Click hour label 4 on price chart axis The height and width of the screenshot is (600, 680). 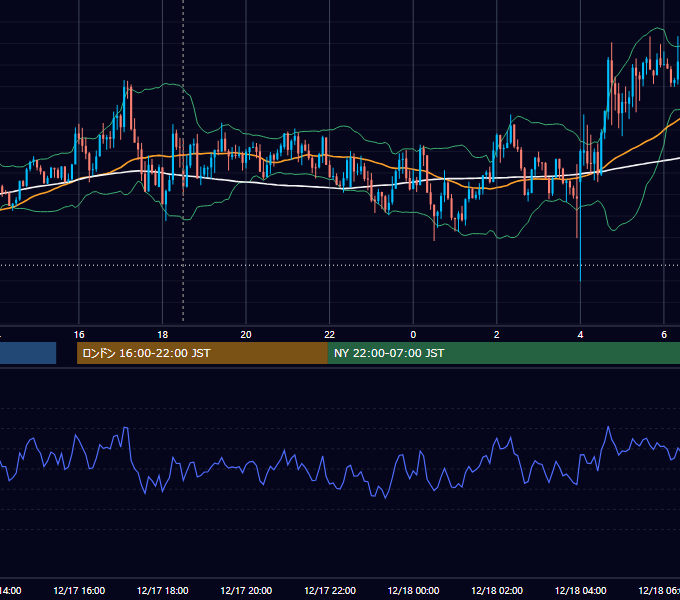pyautogui.click(x=580, y=335)
